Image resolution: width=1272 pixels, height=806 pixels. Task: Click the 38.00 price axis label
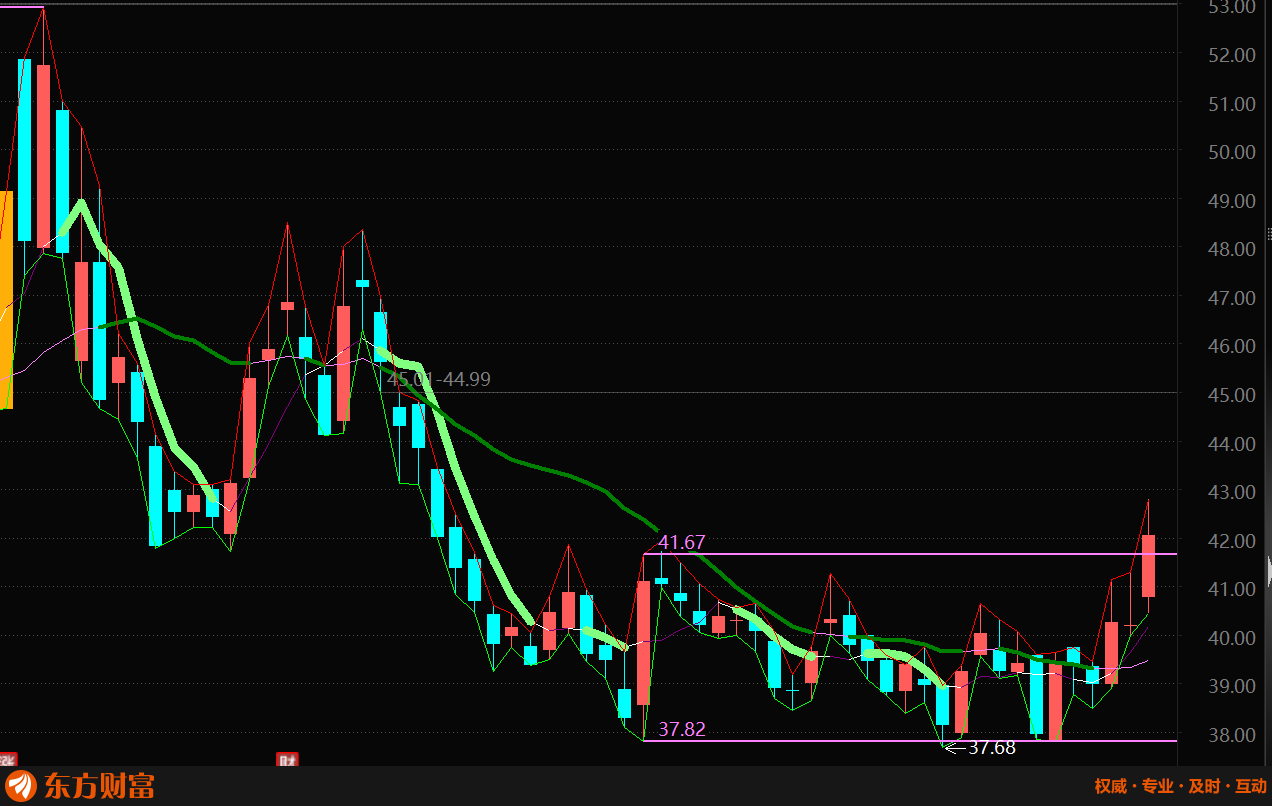pyautogui.click(x=1232, y=735)
